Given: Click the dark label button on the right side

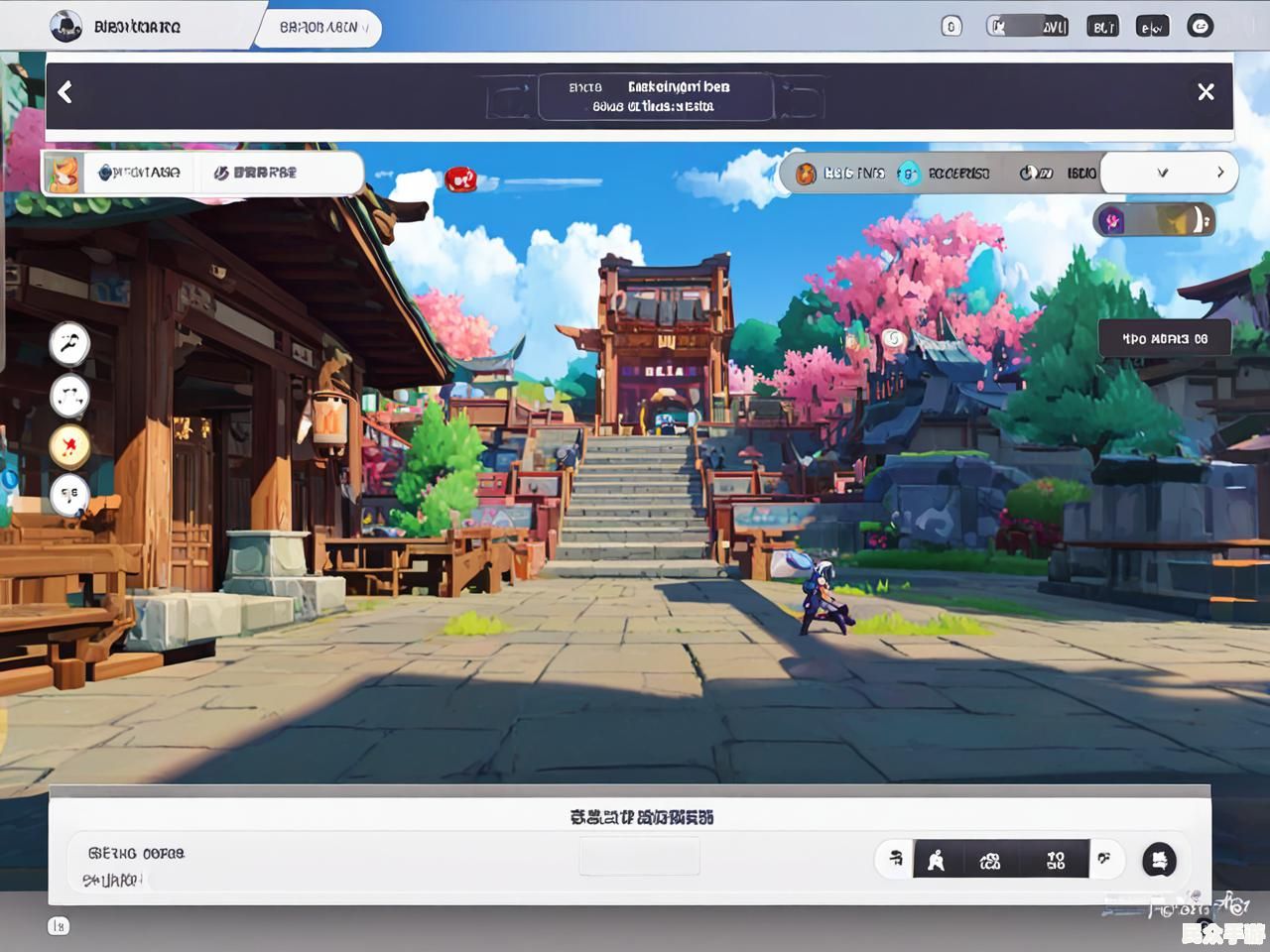Looking at the screenshot, I should [x=1165, y=339].
